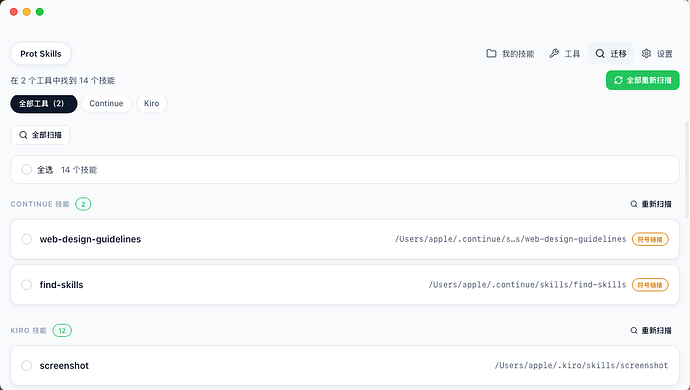Screen dimensions: 690x390
Task: Click the KIRO 技能 section heading
Action: 29,331
